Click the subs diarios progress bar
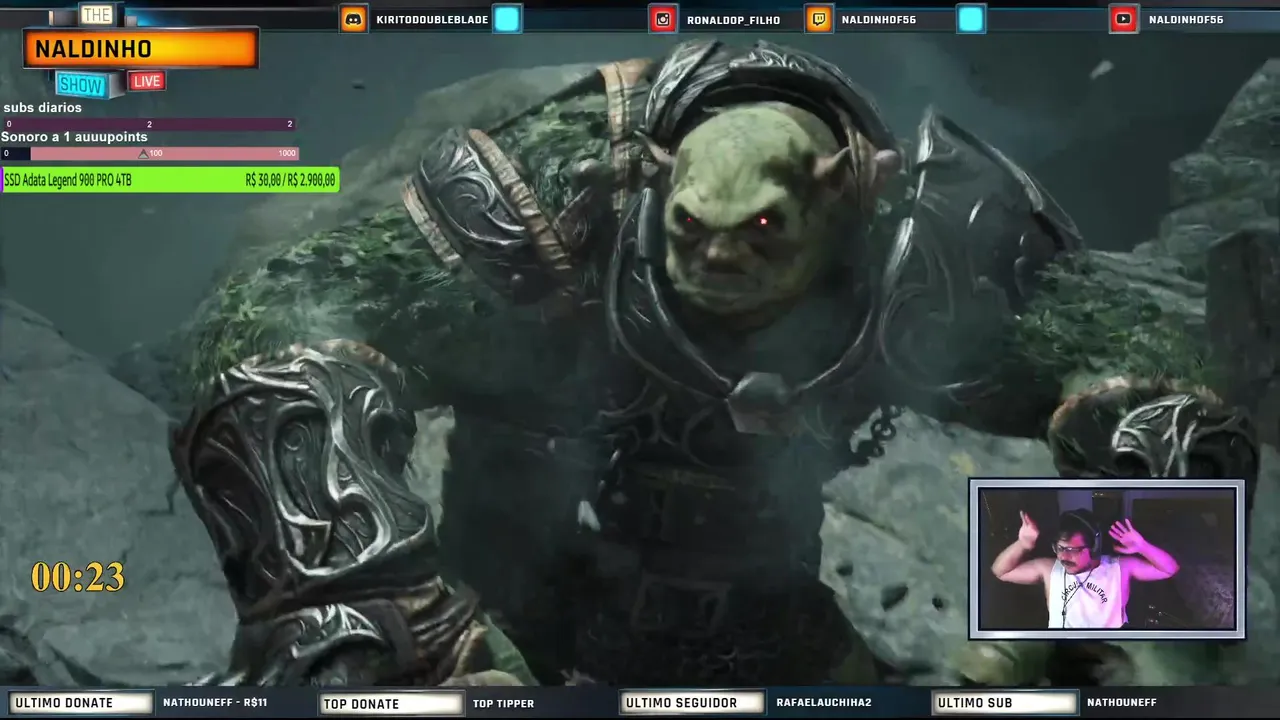 (x=148, y=124)
